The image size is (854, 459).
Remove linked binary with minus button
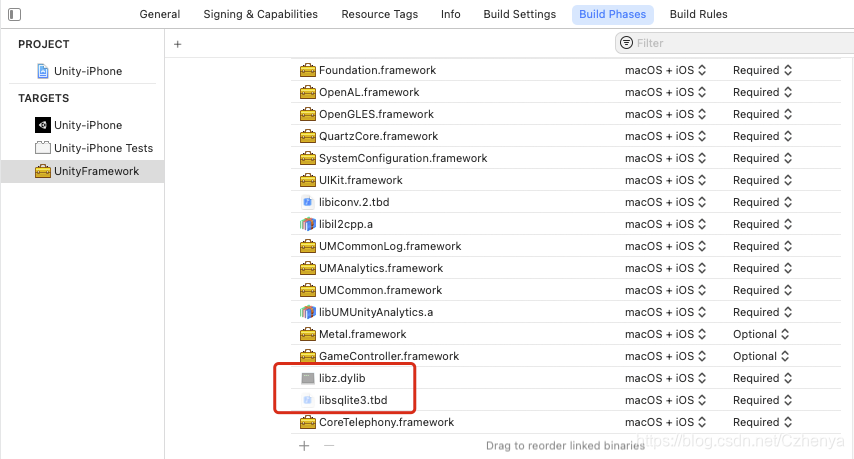(329, 446)
